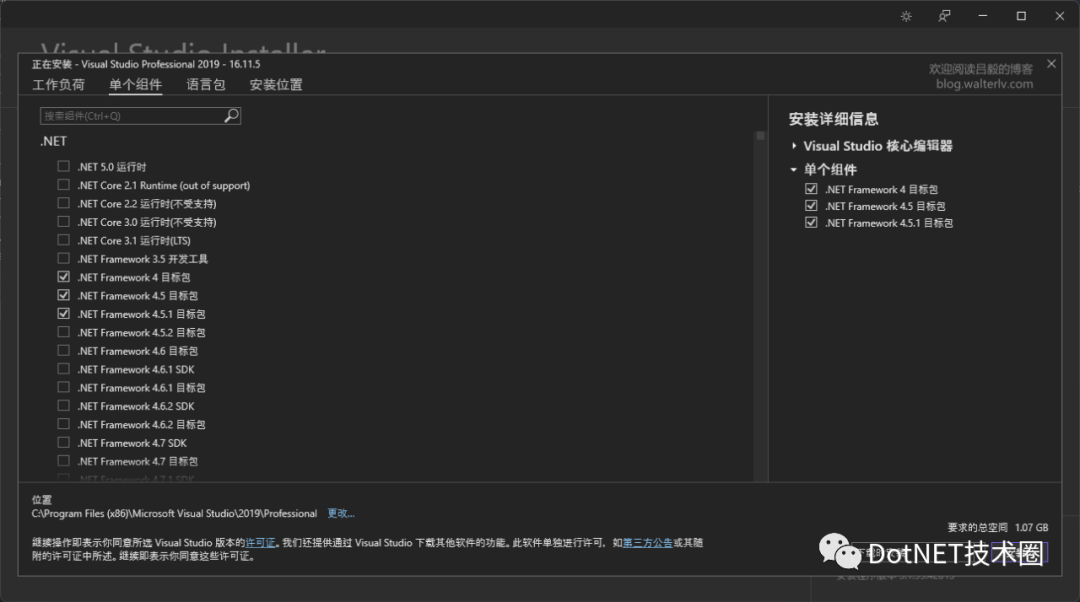This screenshot has height=602, width=1080.
Task: Check .NET Core 3.0 运行时 checkbox
Action: tap(63, 222)
